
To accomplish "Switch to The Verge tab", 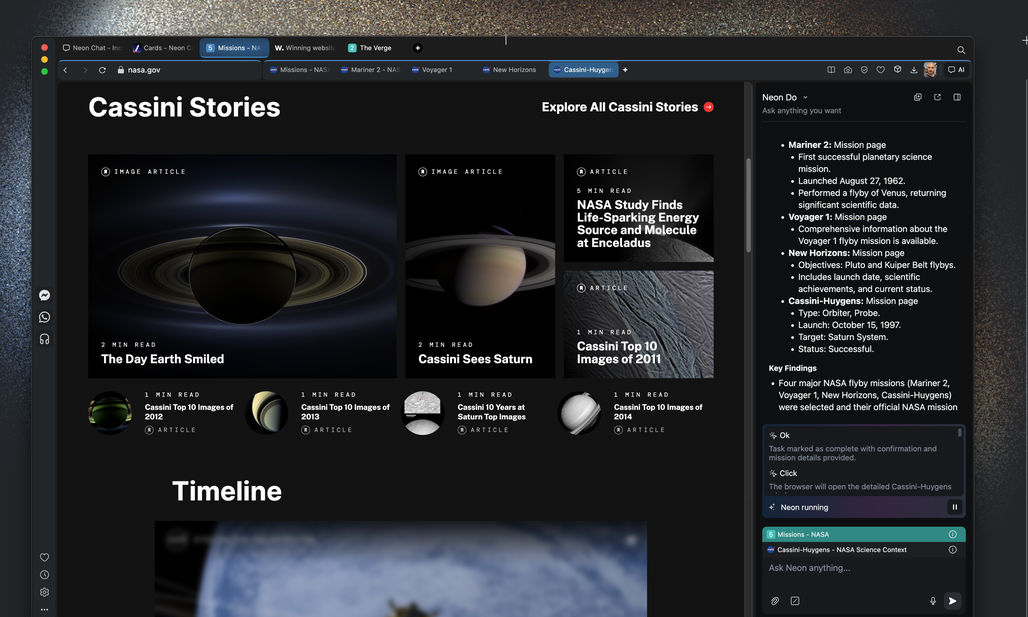I will click(370, 48).
